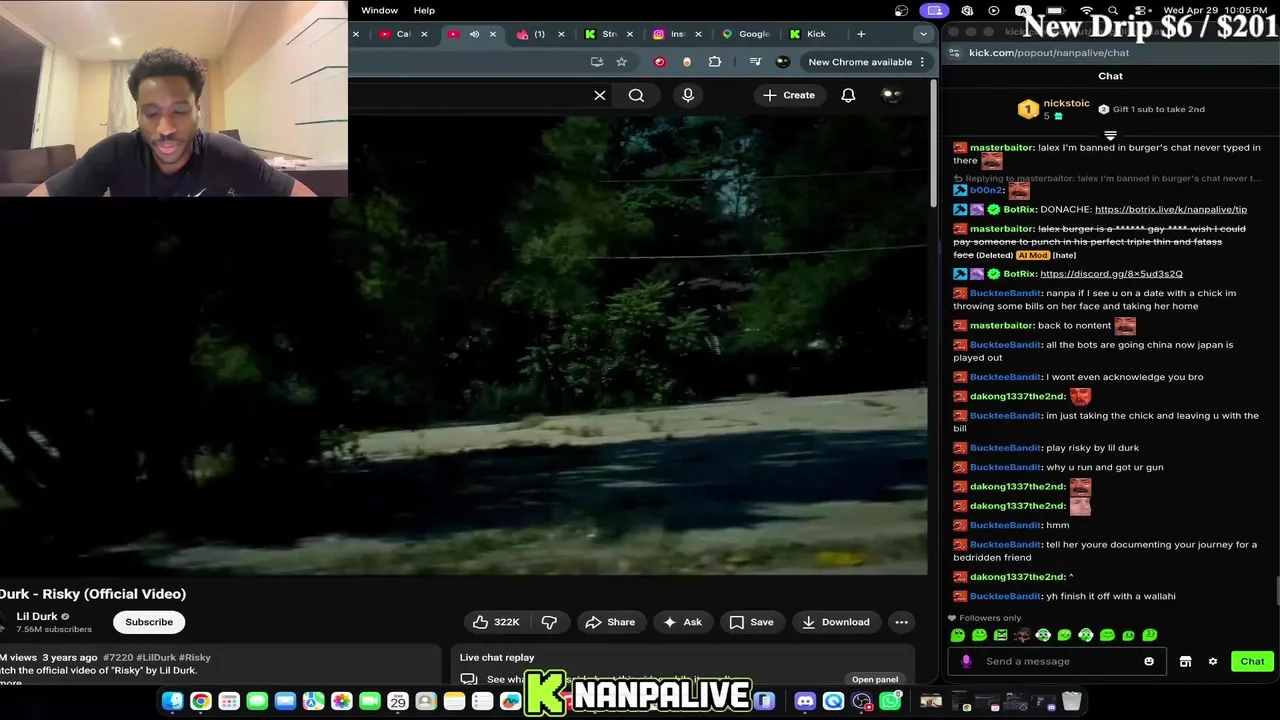Click the purple microphone in chat input
This screenshot has width=1280, height=720.
966,661
